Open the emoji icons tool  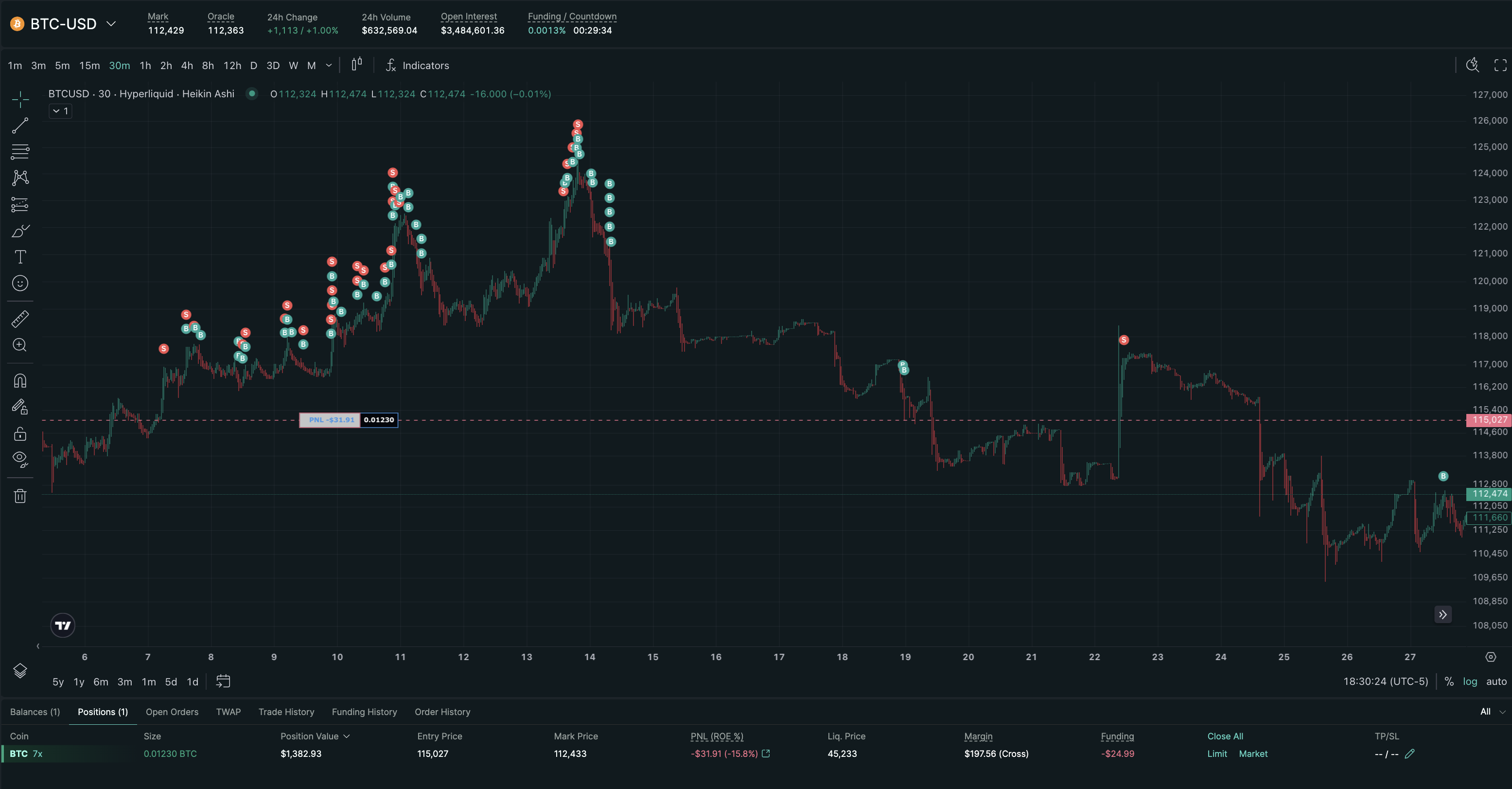coord(20,283)
